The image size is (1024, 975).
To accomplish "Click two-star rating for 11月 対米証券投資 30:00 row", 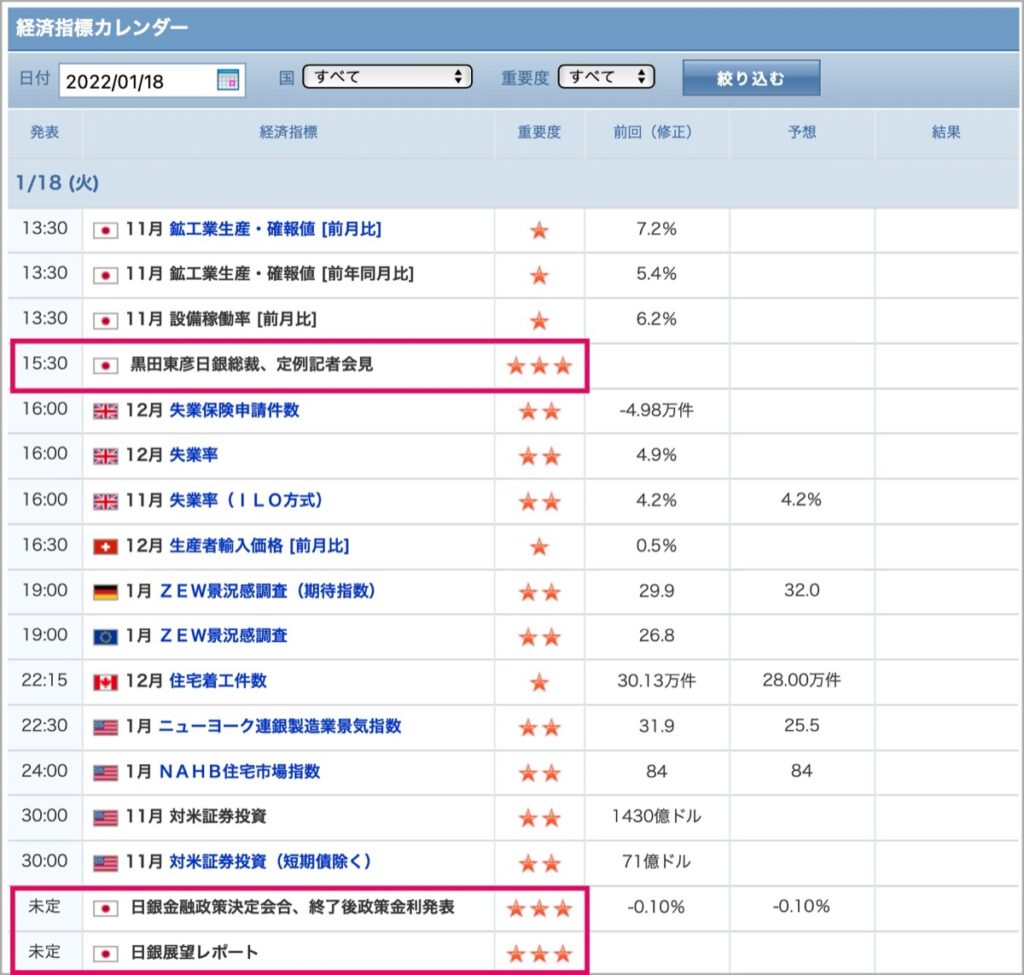I will coord(539,818).
